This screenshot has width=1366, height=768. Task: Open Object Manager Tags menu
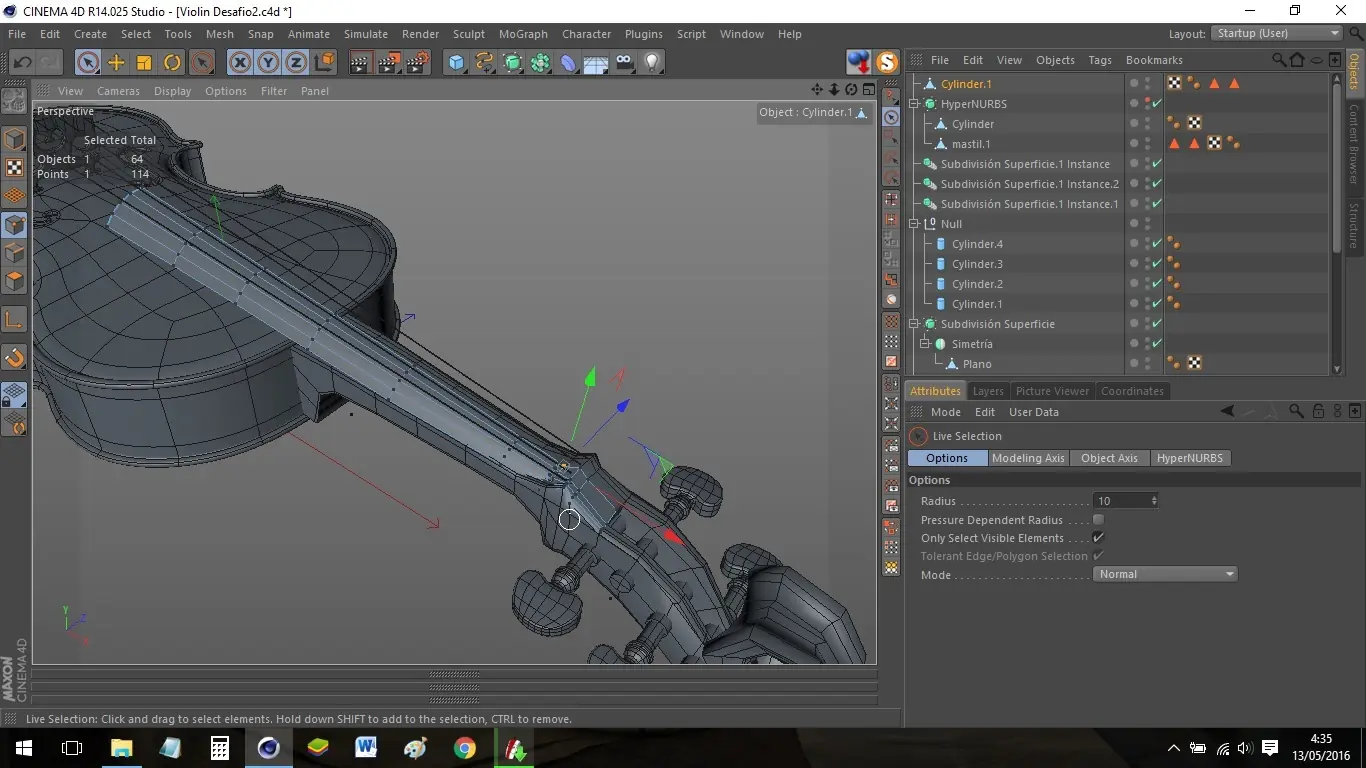pyautogui.click(x=1100, y=60)
